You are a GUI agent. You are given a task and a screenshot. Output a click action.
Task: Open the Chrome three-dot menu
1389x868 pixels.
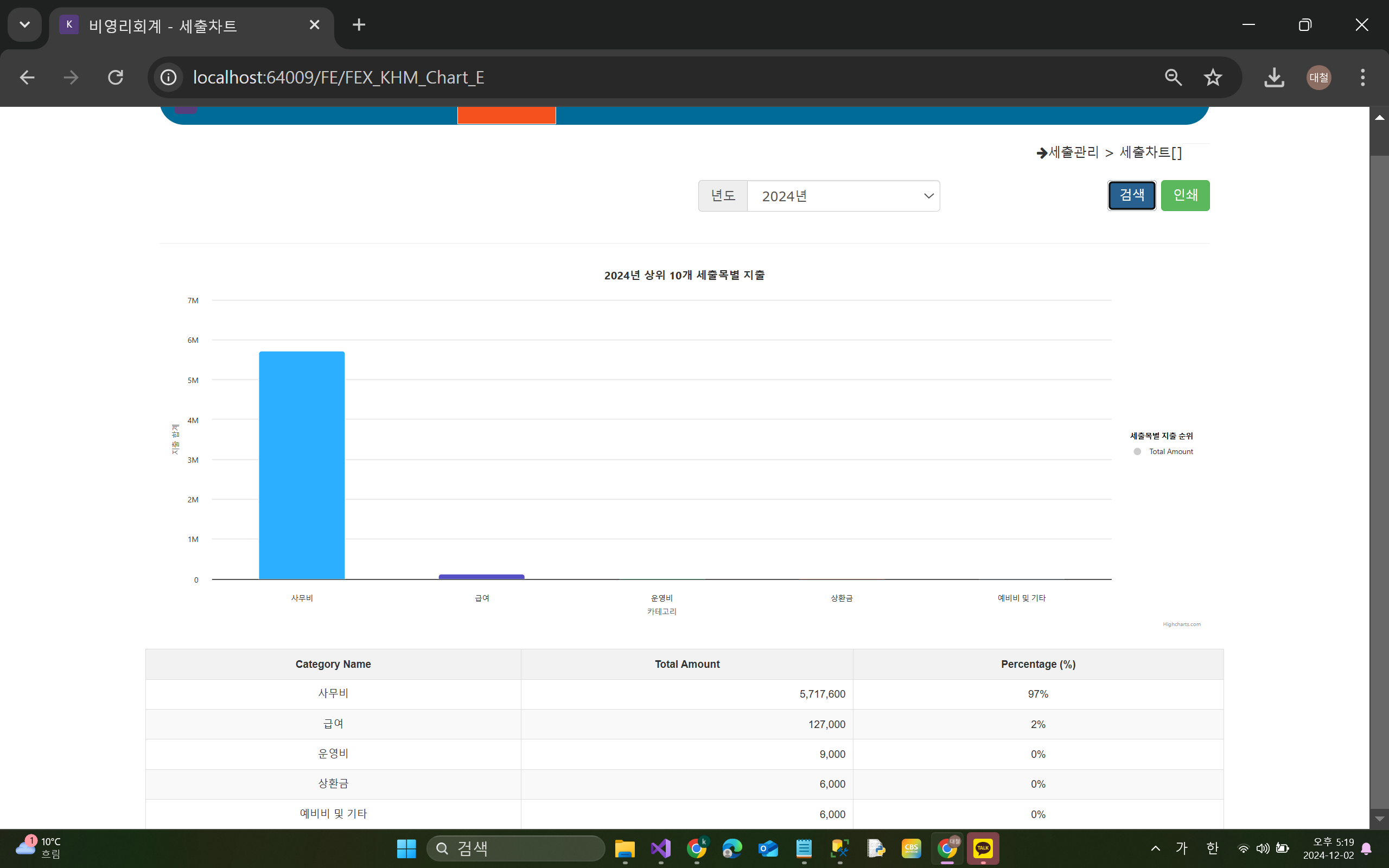point(1362,78)
